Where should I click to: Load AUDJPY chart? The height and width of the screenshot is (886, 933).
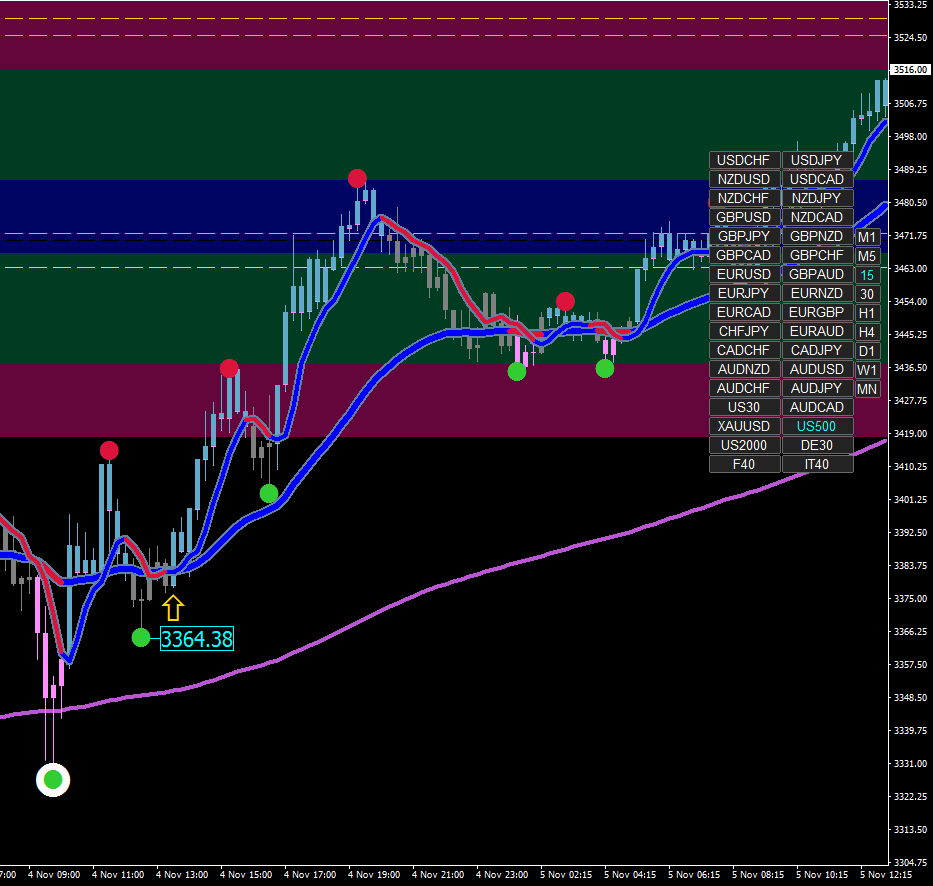pos(817,389)
